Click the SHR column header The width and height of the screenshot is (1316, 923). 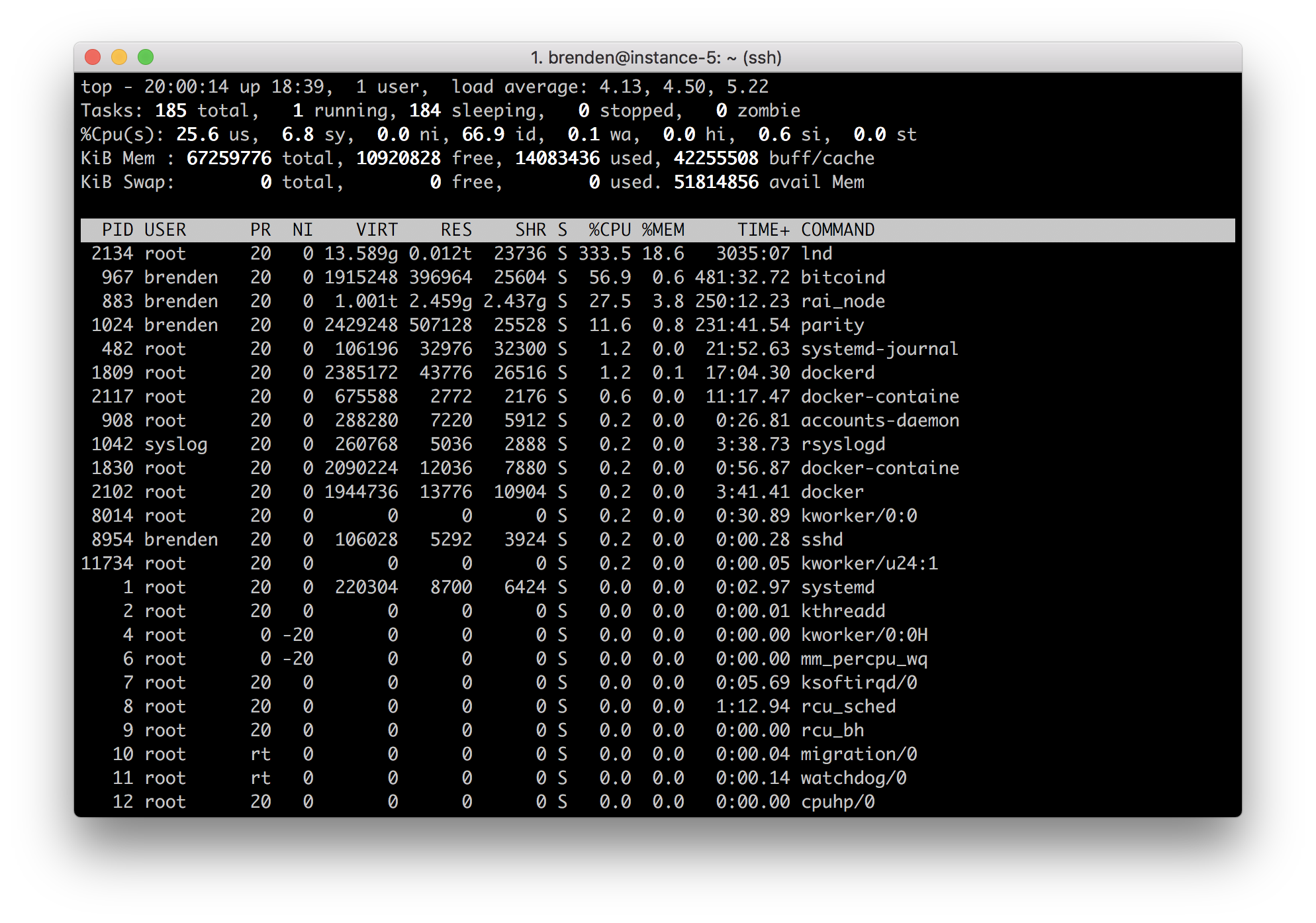click(x=530, y=230)
